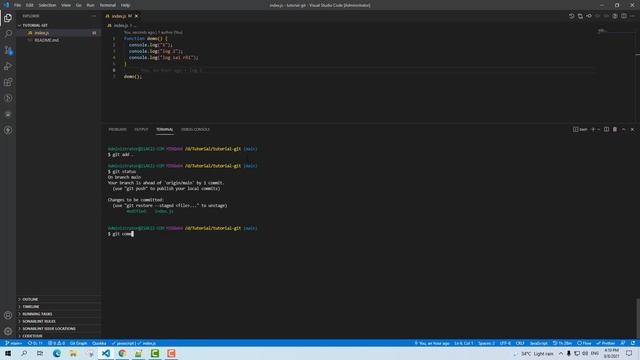Click the feedback icon in status bar

click(623, 343)
